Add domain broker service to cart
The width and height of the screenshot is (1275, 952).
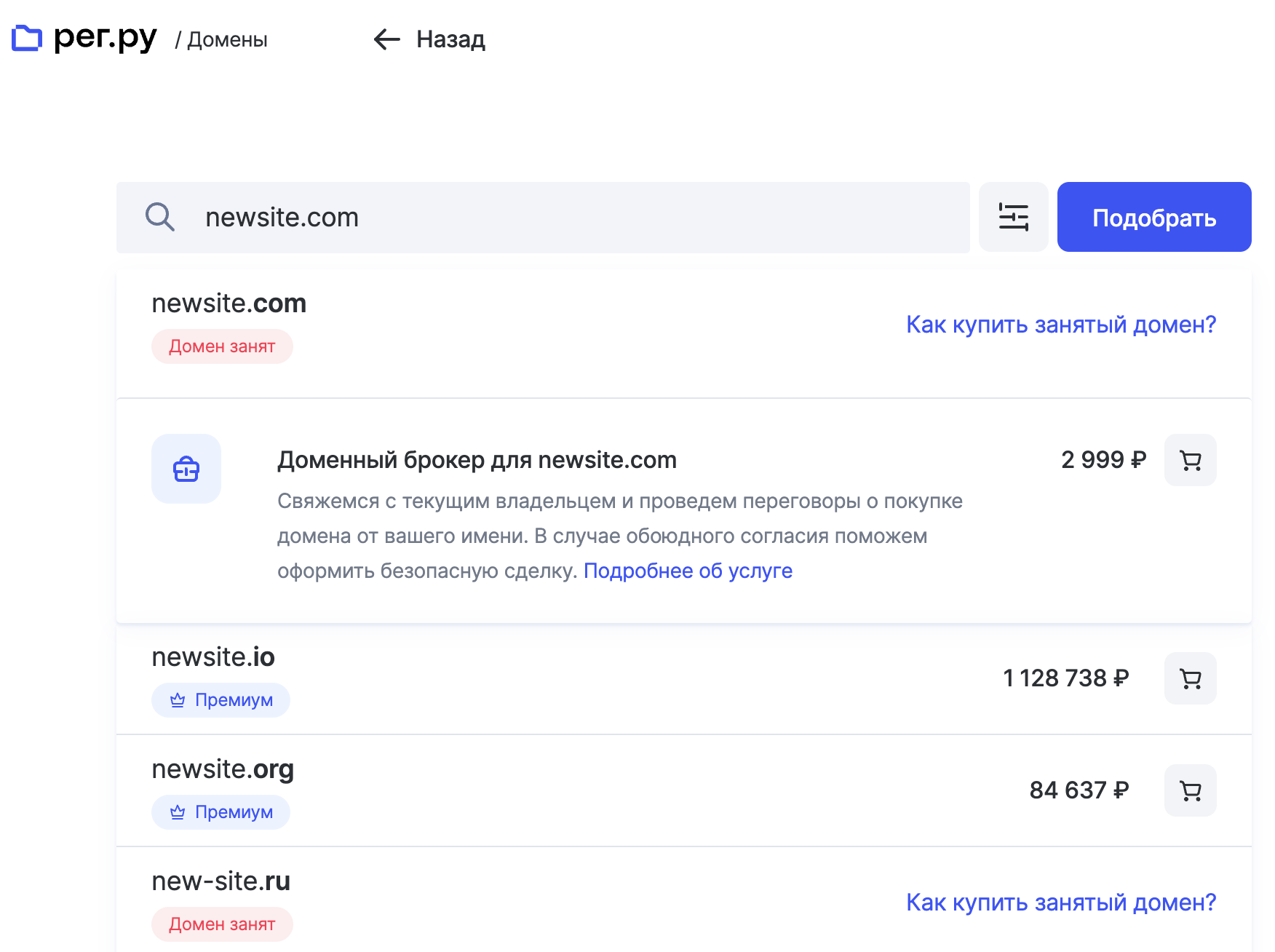pyautogui.click(x=1190, y=460)
